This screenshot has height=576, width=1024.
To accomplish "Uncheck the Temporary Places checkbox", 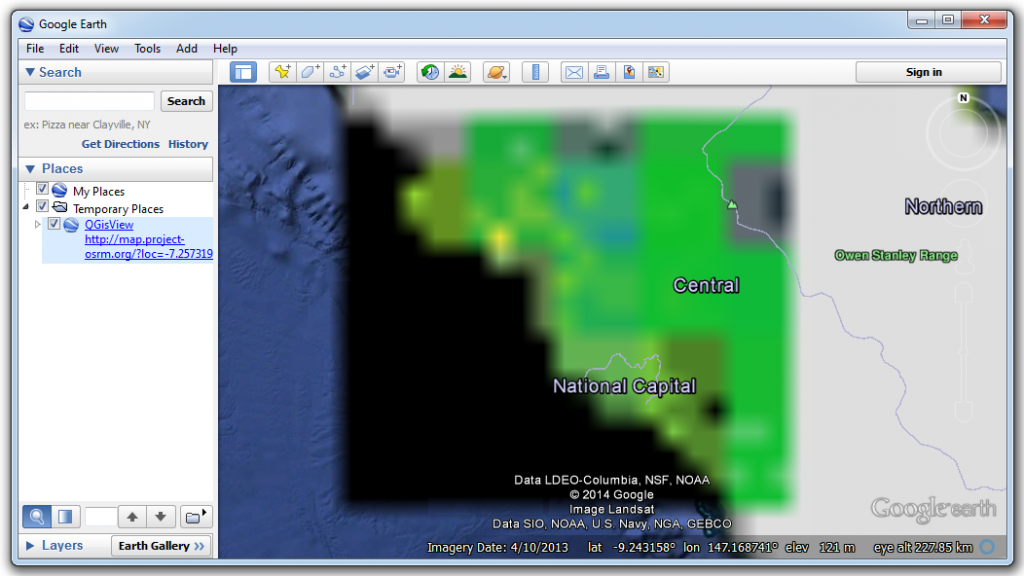I will click(42, 206).
